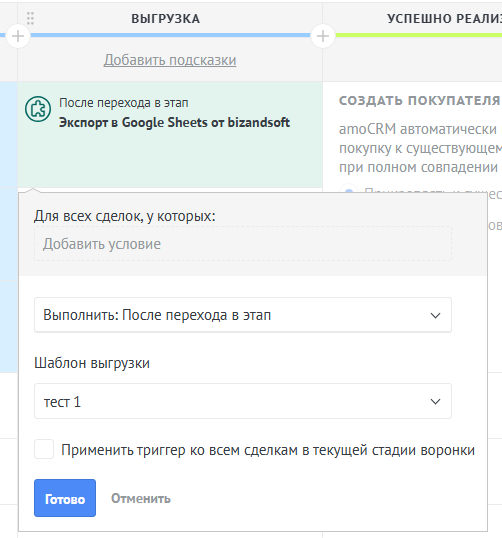Click the Для всех сделок, у которых label
The height and width of the screenshot is (538, 502).
point(125,216)
